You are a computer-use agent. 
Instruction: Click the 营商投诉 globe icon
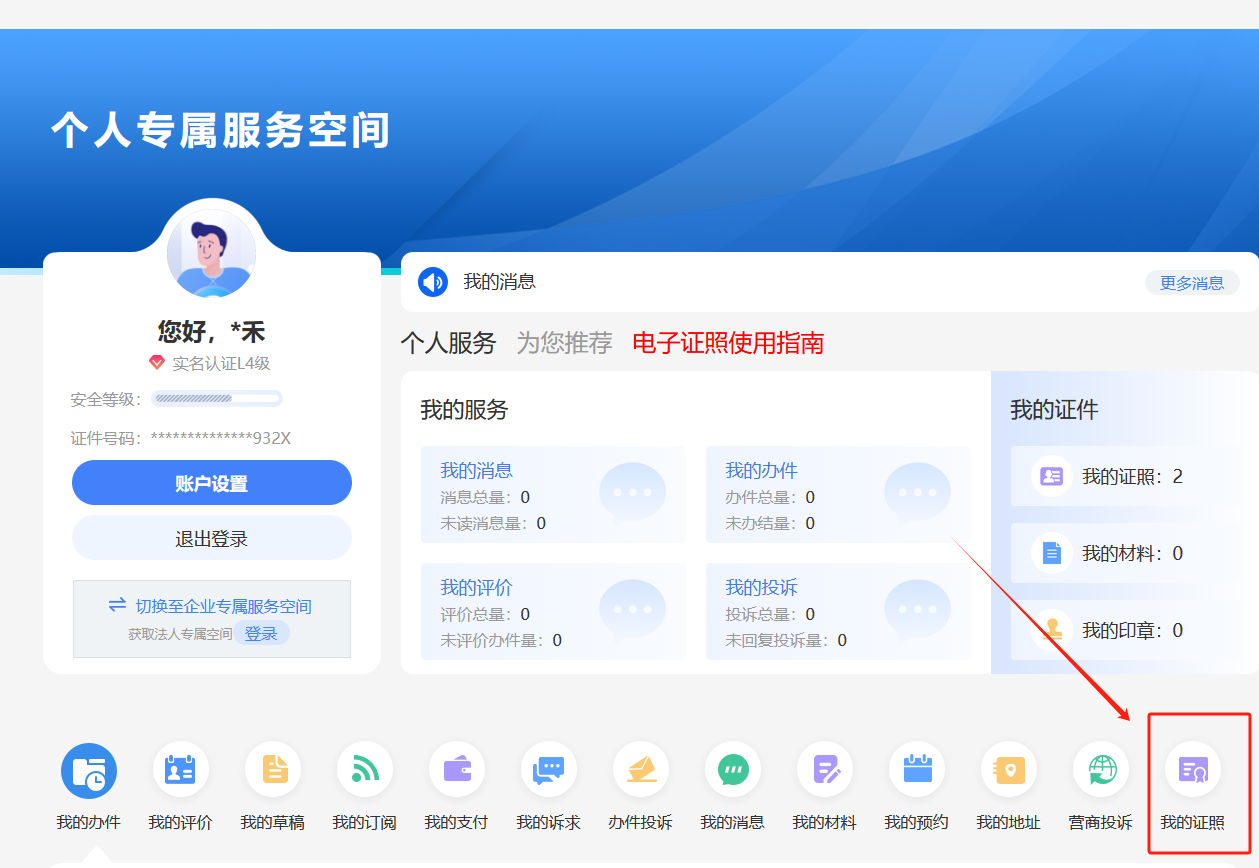tap(1101, 770)
